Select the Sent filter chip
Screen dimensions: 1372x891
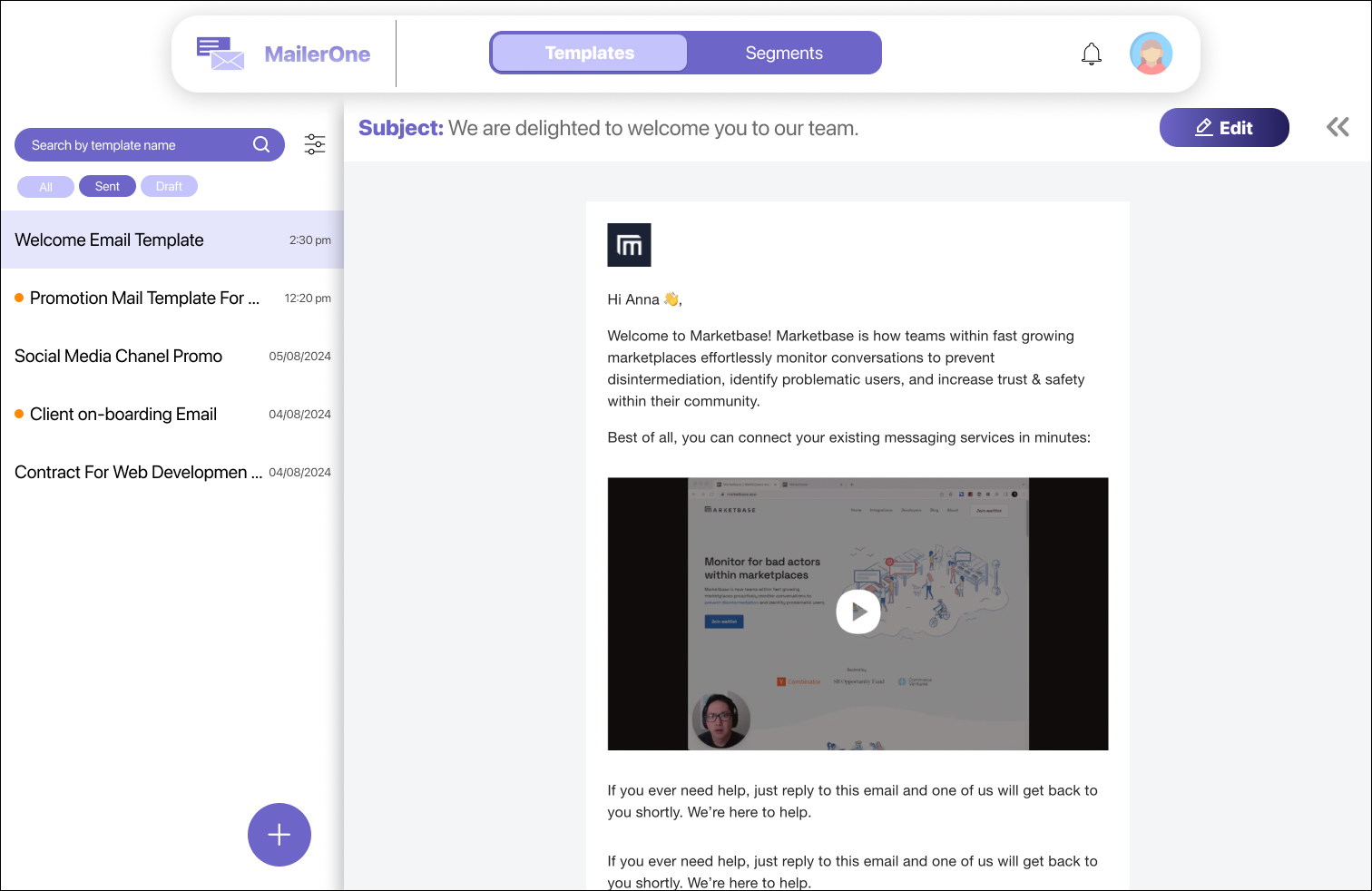(107, 186)
